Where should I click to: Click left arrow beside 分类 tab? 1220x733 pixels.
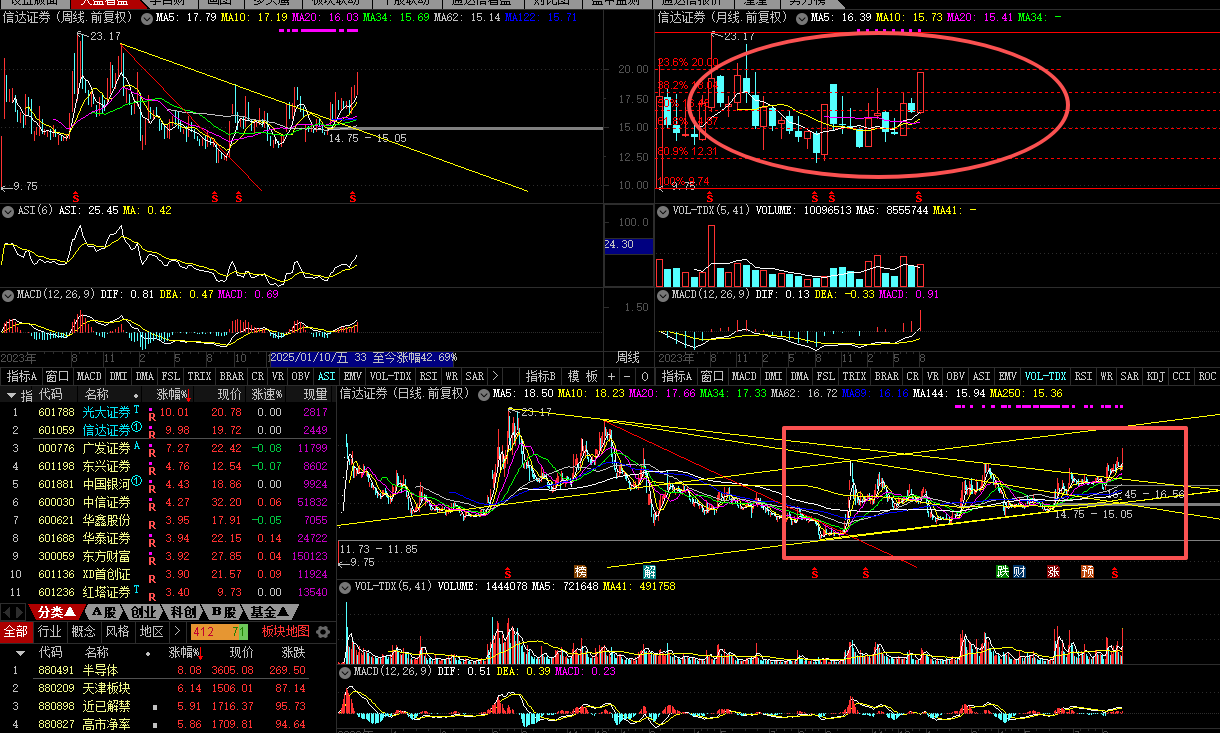coord(6,612)
